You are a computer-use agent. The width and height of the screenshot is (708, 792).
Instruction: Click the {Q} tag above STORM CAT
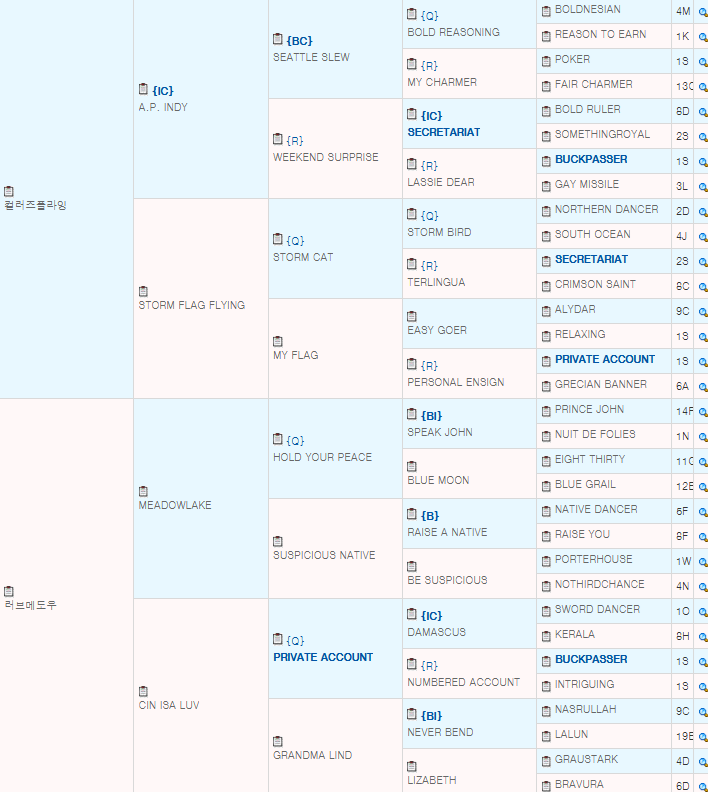coord(295,241)
